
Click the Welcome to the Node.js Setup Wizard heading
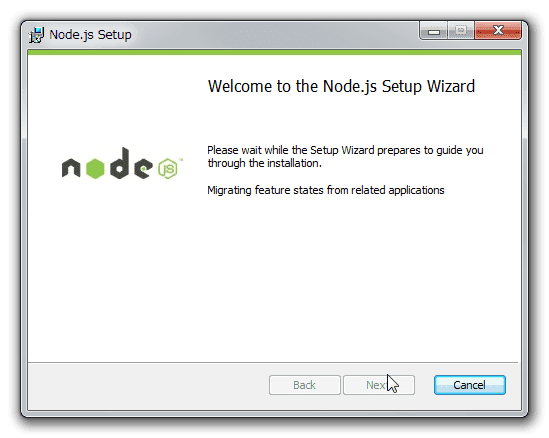341,86
